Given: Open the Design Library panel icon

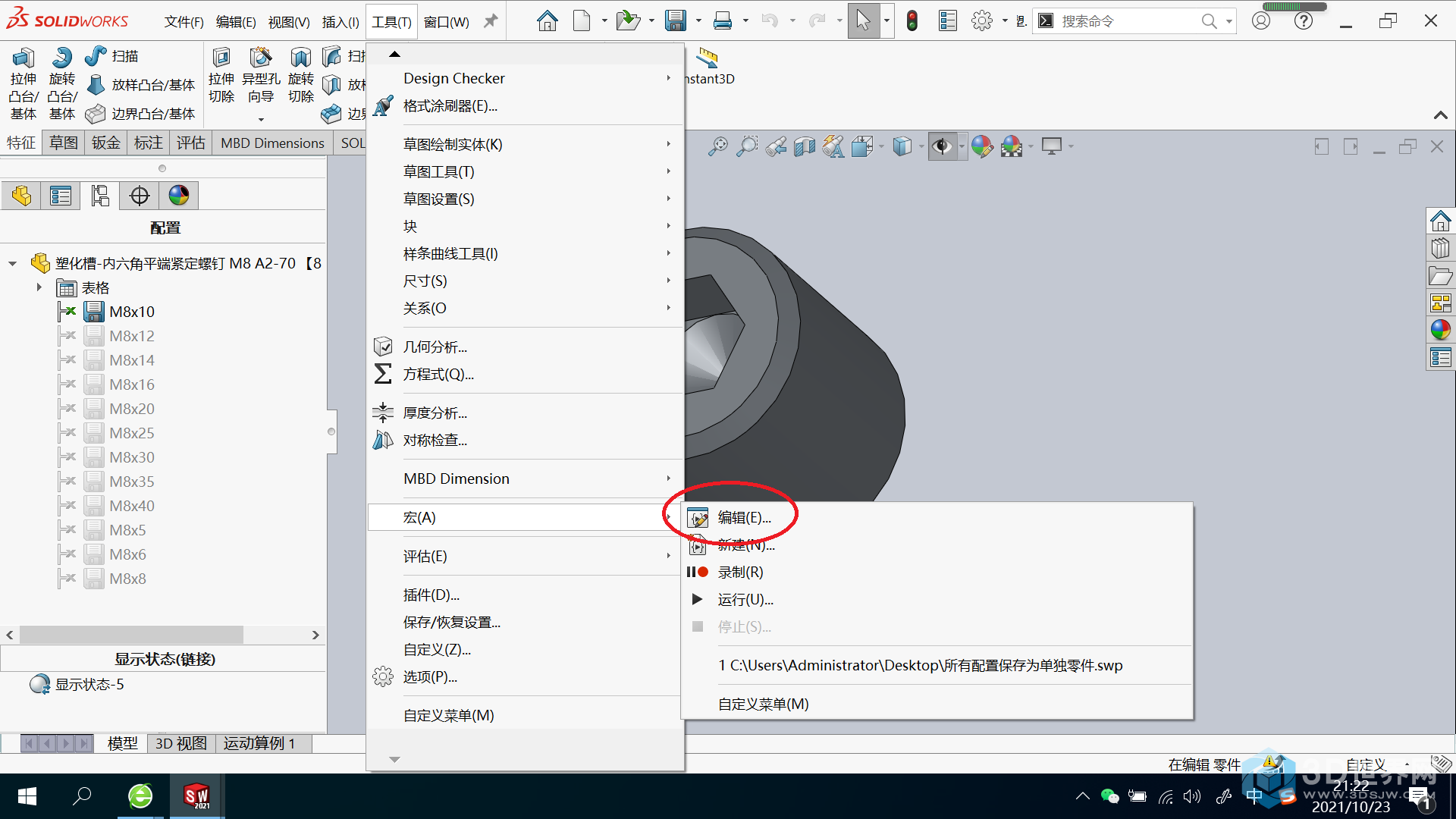Looking at the screenshot, I should [1440, 248].
